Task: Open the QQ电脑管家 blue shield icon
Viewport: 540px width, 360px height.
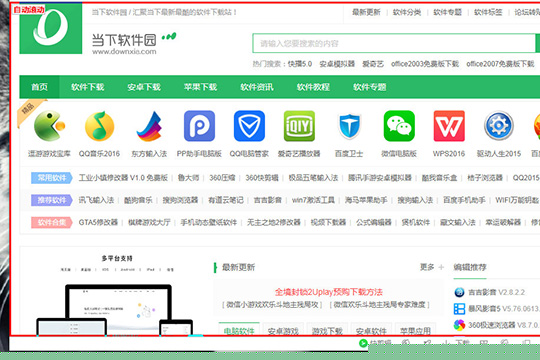Action: point(249,126)
